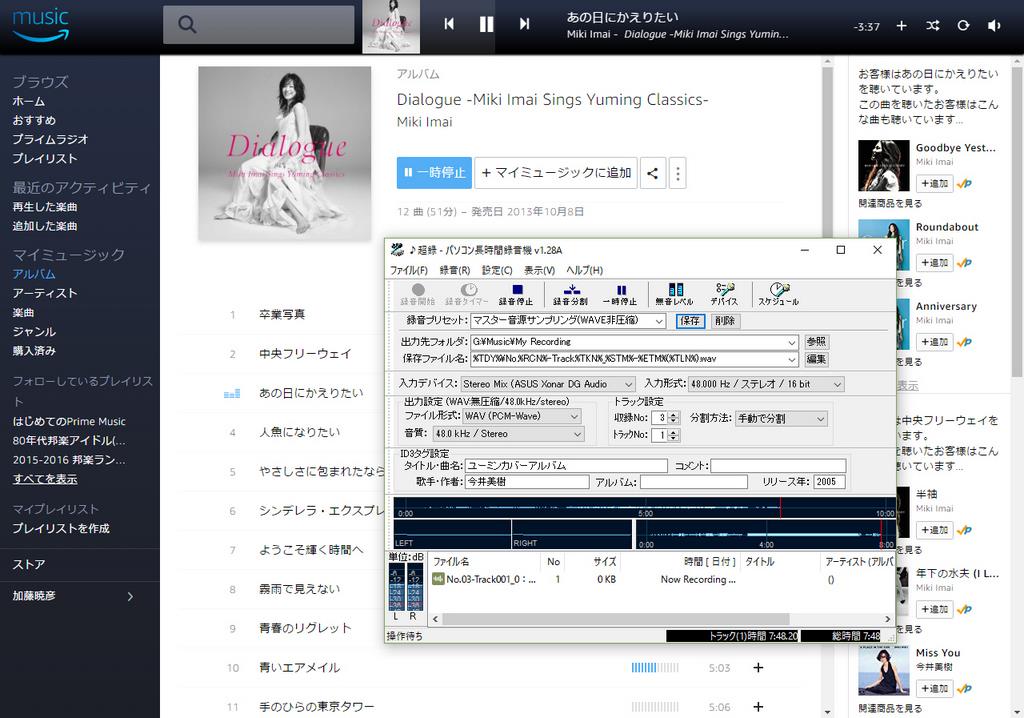
Task: Click the 歌手・作者 input field
Action: coord(527,482)
